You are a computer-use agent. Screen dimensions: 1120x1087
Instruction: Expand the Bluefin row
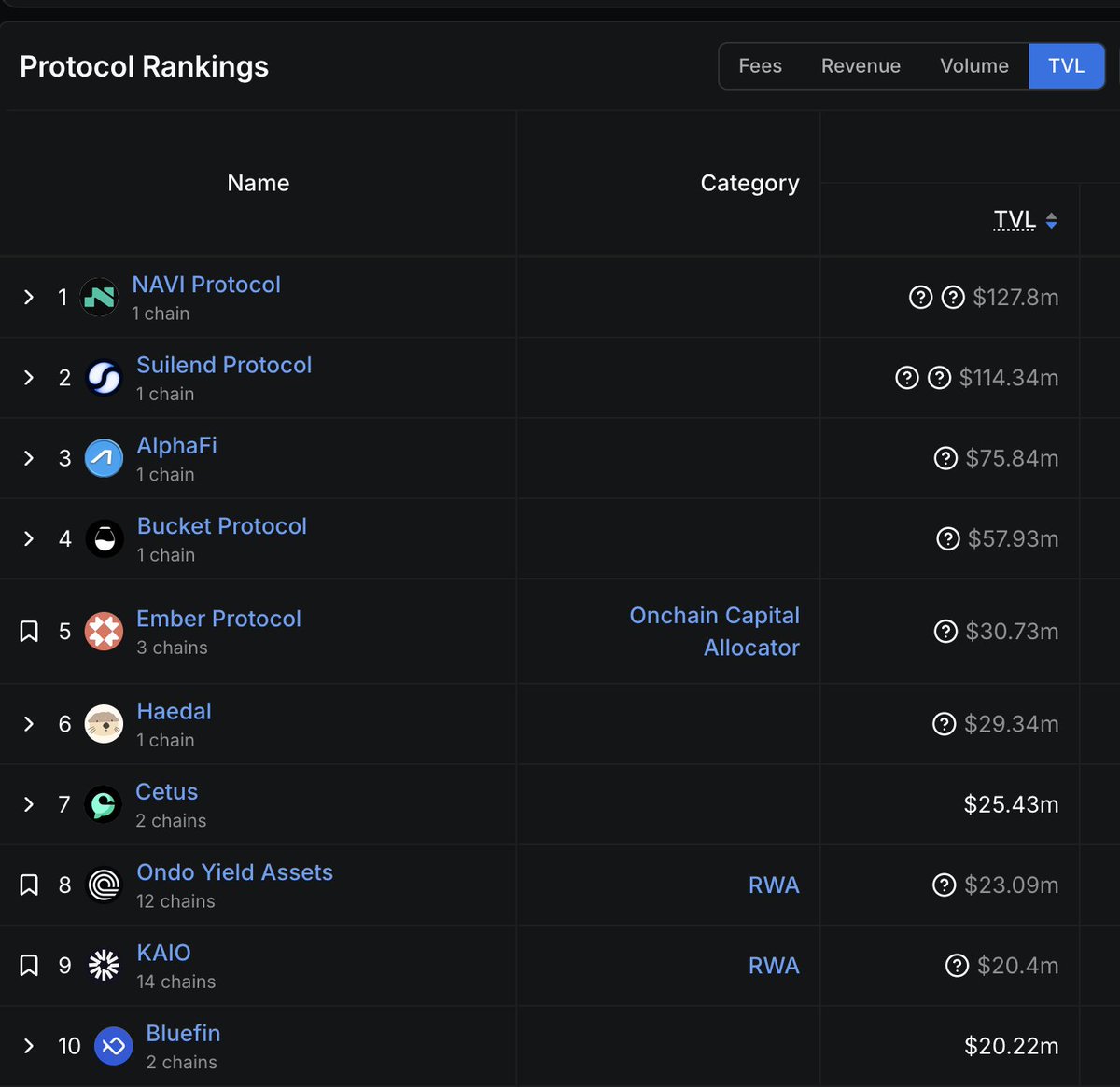[29, 1046]
